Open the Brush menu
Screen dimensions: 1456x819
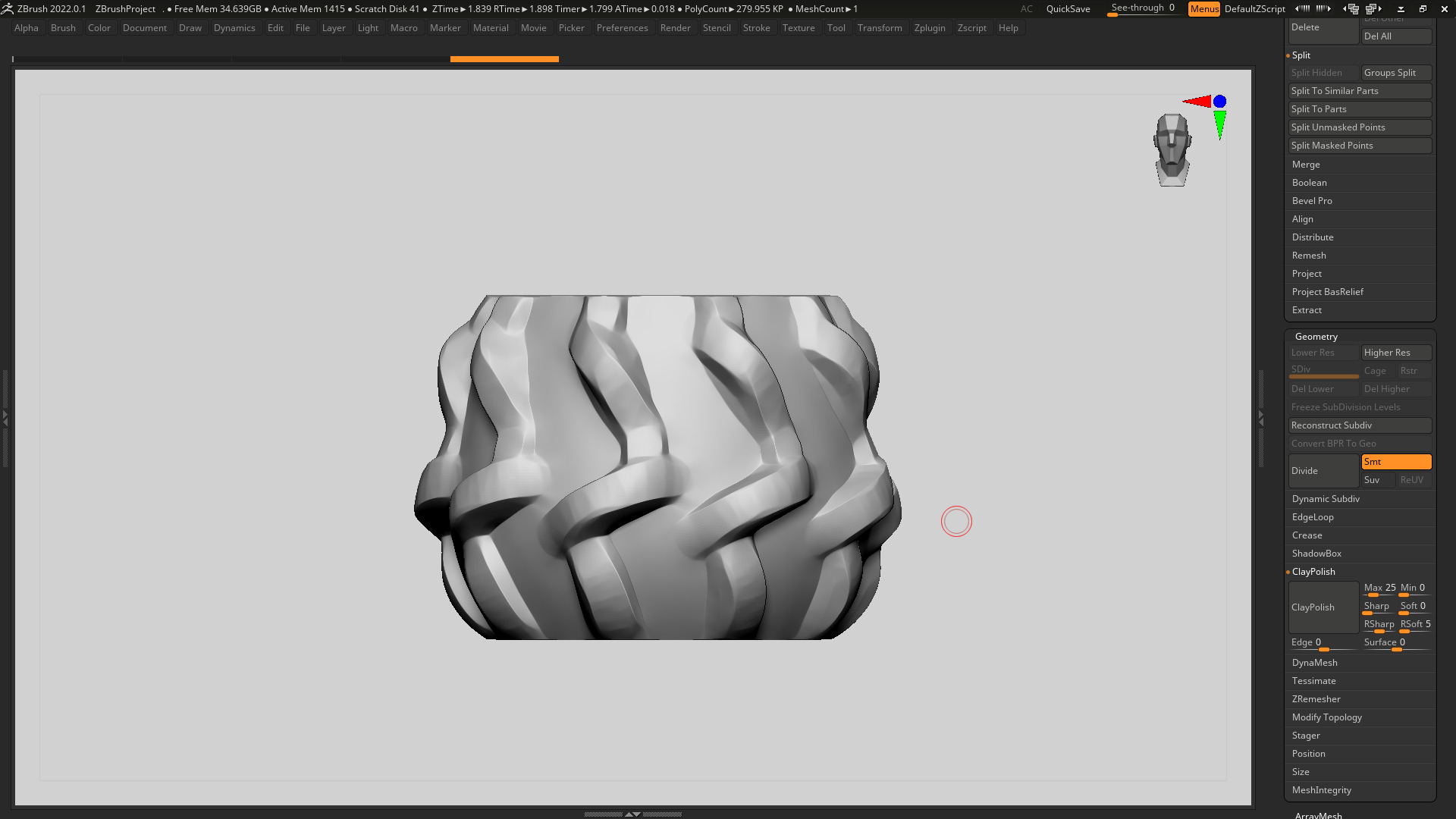click(63, 28)
